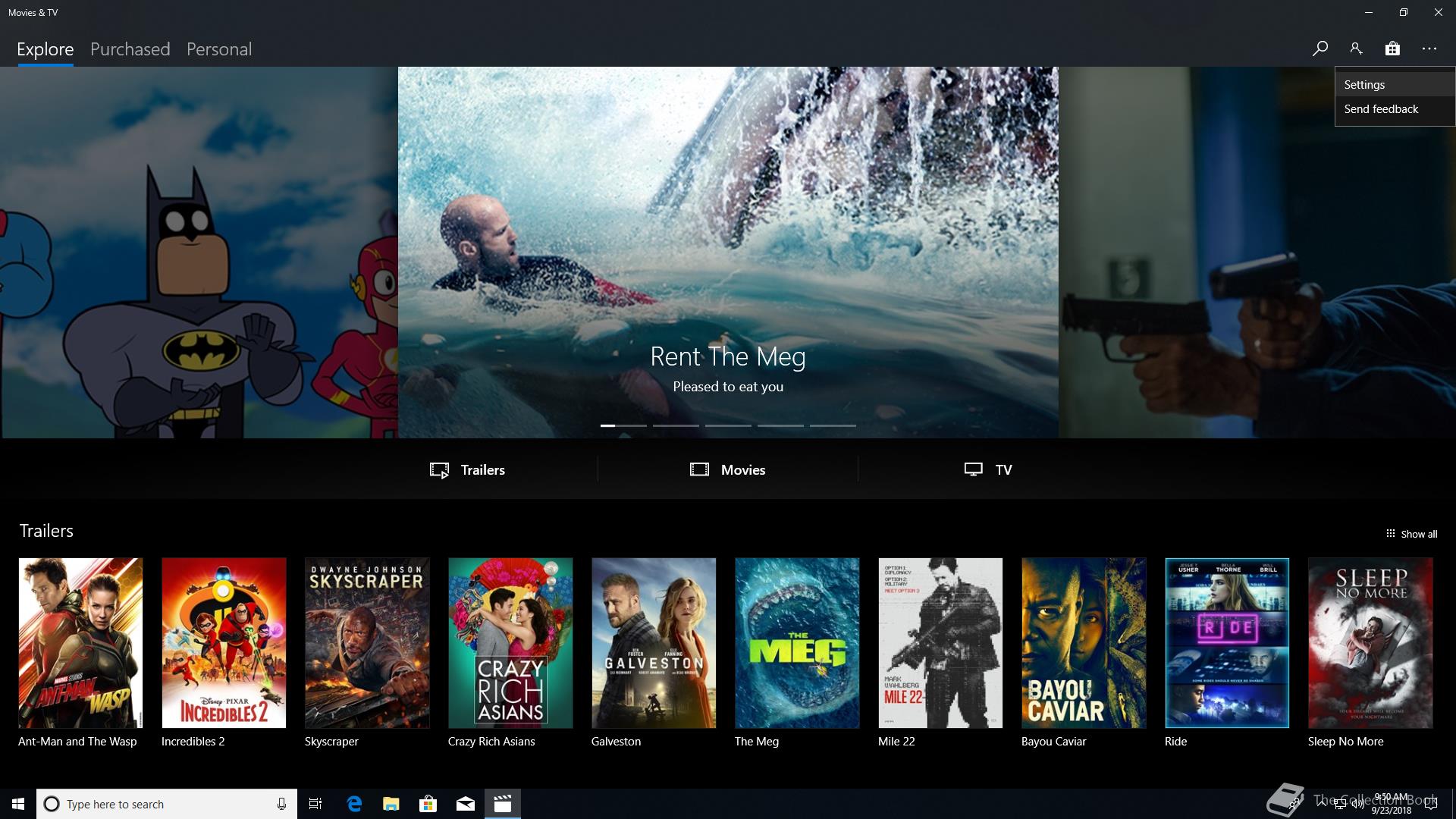Open Task View from the taskbar
Image resolution: width=1456 pixels, height=819 pixels.
pyautogui.click(x=315, y=804)
